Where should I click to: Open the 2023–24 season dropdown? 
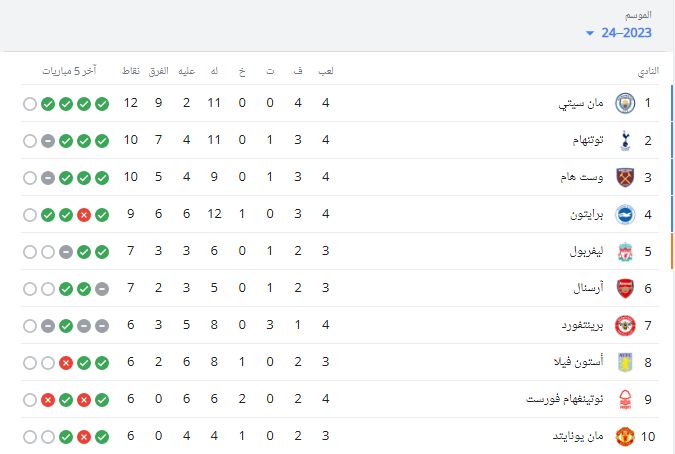[619, 33]
